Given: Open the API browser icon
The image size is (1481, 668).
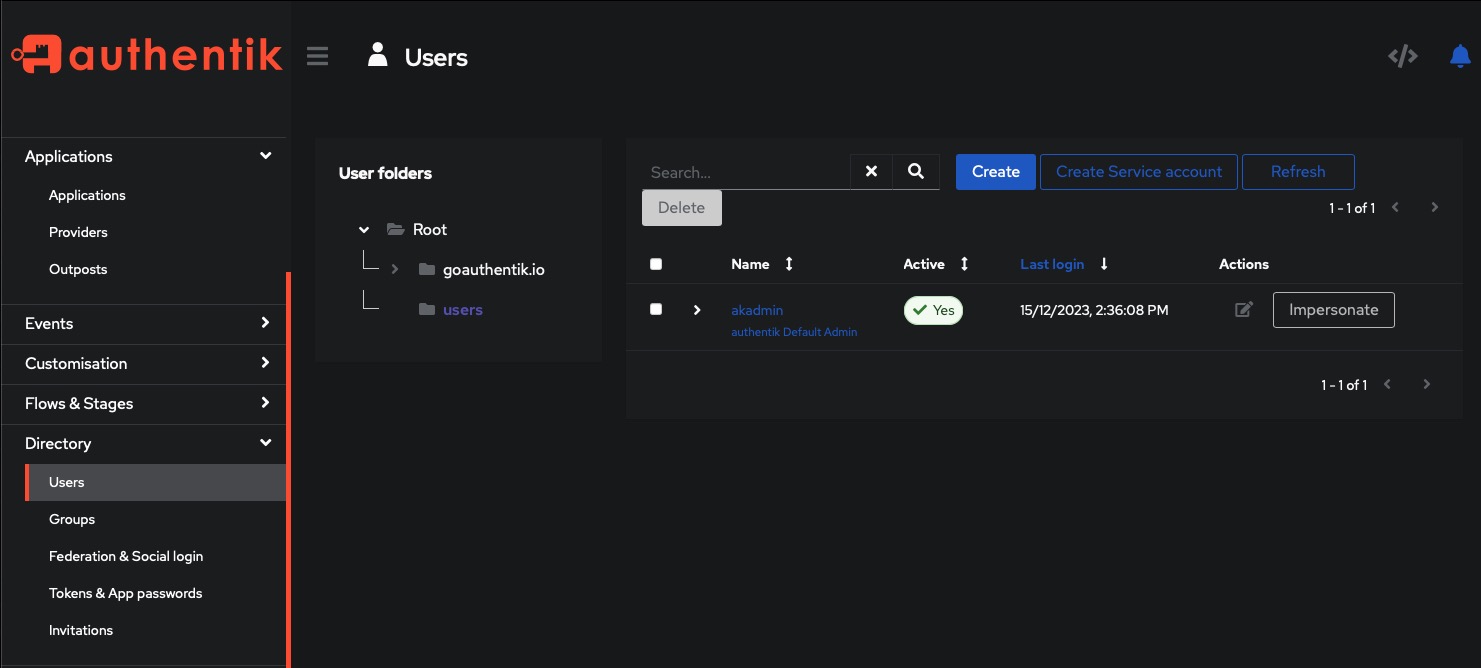Looking at the screenshot, I should pyautogui.click(x=1402, y=56).
